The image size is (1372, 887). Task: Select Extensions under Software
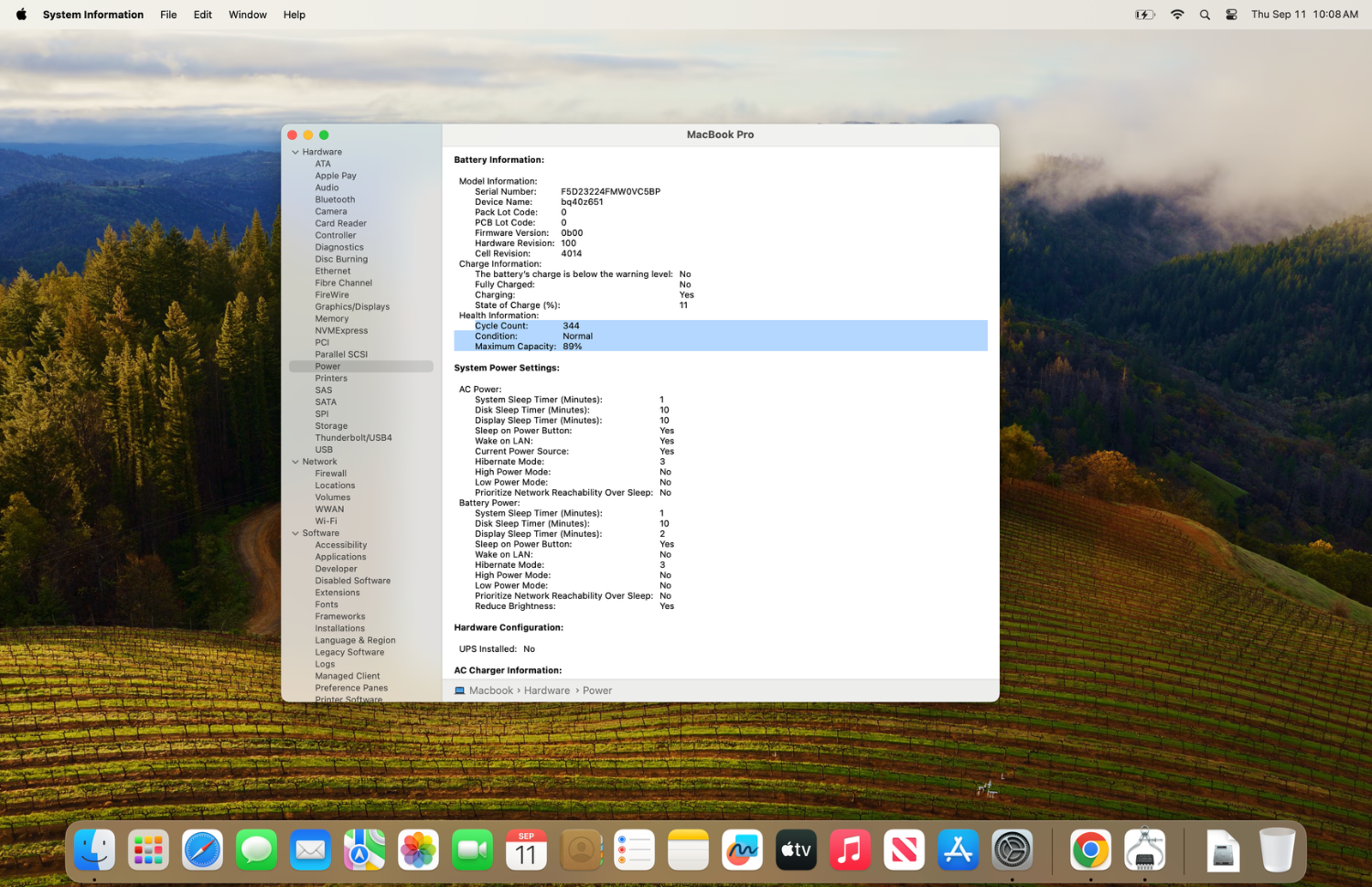tap(338, 593)
